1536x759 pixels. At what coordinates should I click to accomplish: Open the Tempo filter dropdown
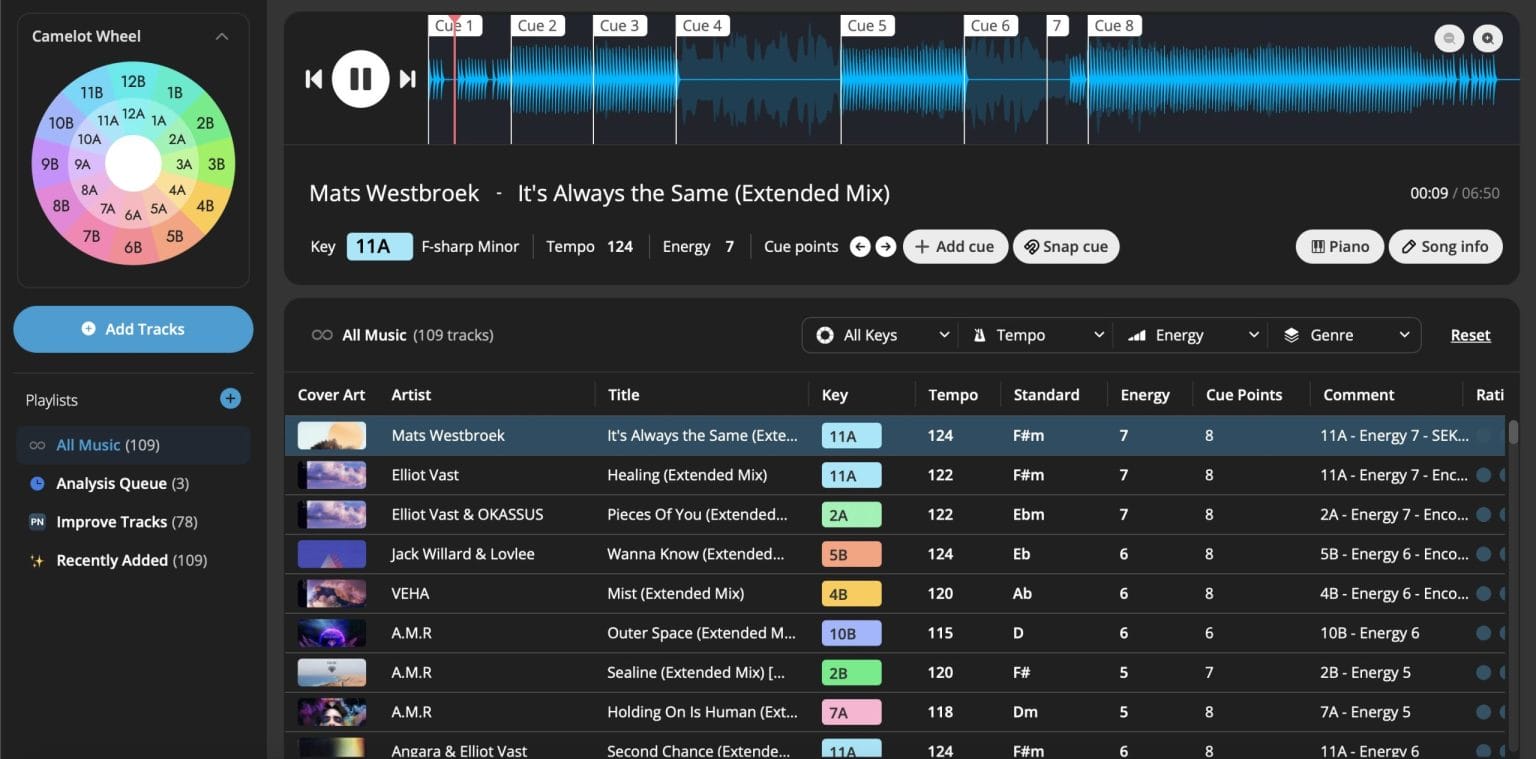(x=1035, y=335)
